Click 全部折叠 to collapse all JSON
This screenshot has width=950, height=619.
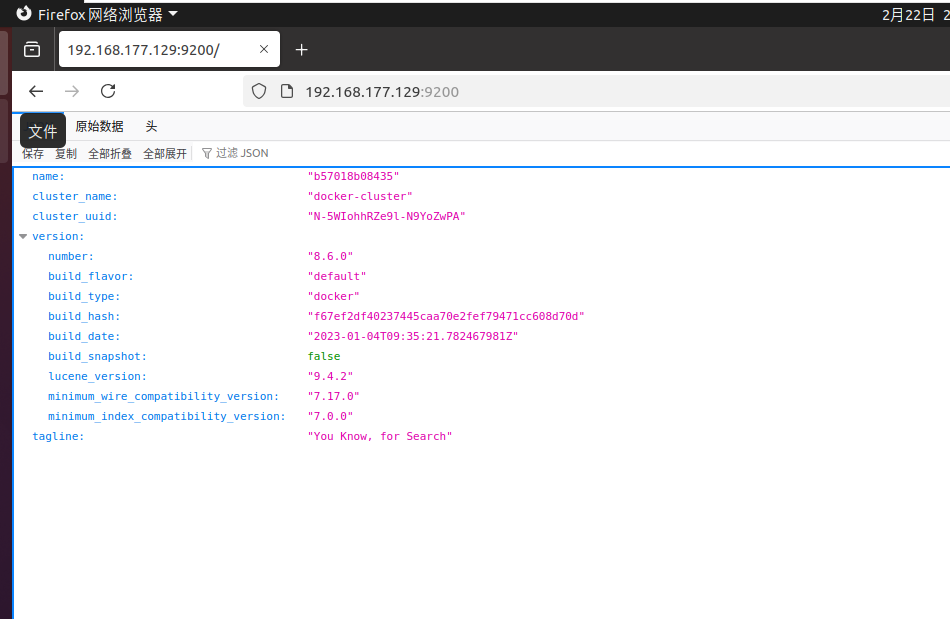tap(110, 153)
